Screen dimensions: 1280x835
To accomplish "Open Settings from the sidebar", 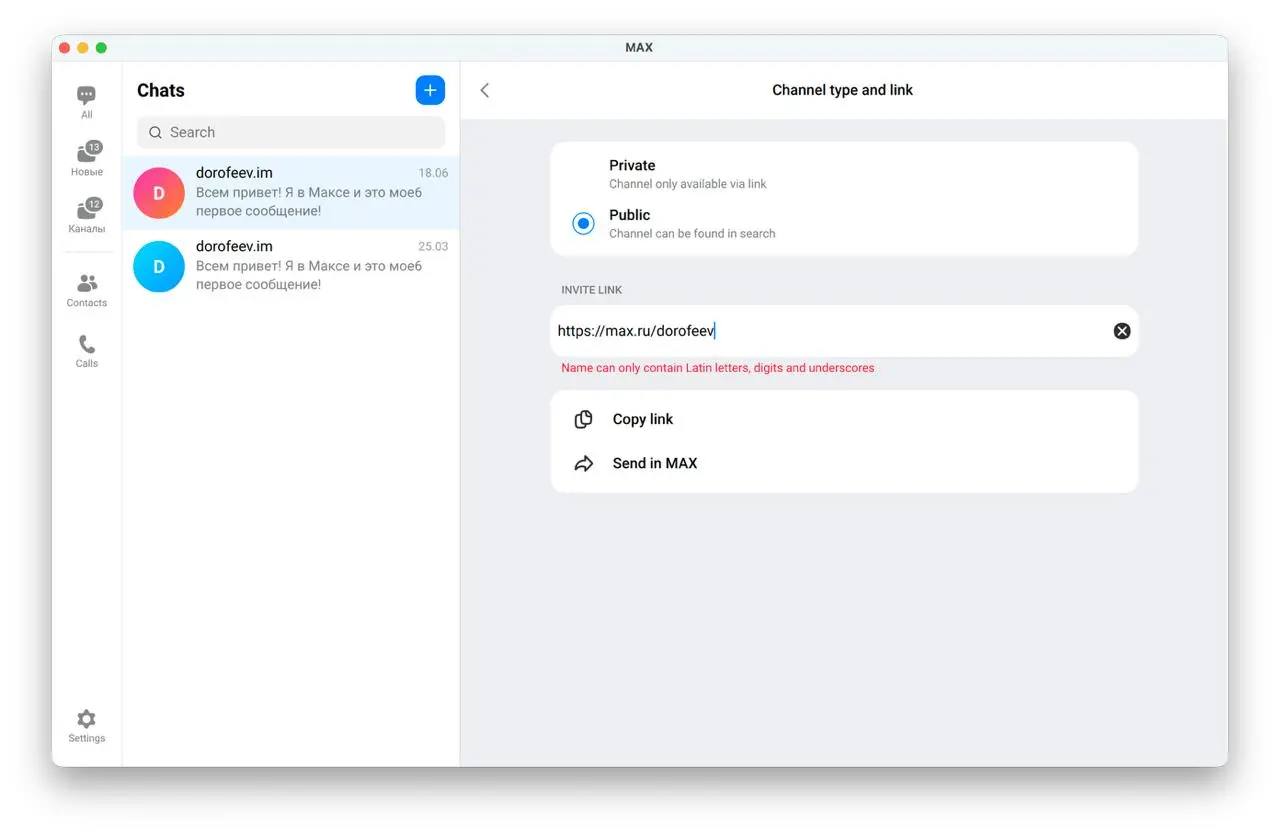I will [87, 726].
